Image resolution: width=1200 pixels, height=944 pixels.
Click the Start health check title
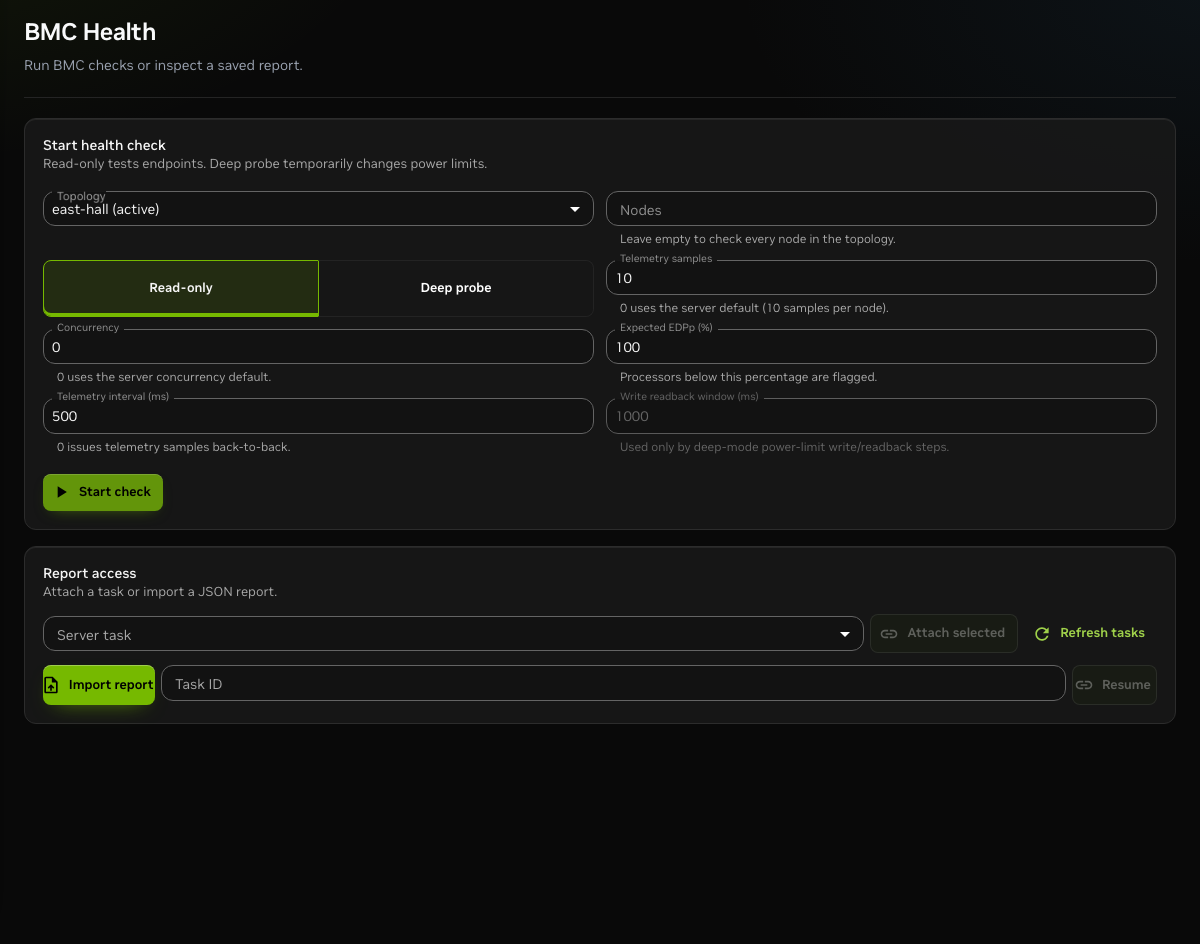click(x=104, y=145)
